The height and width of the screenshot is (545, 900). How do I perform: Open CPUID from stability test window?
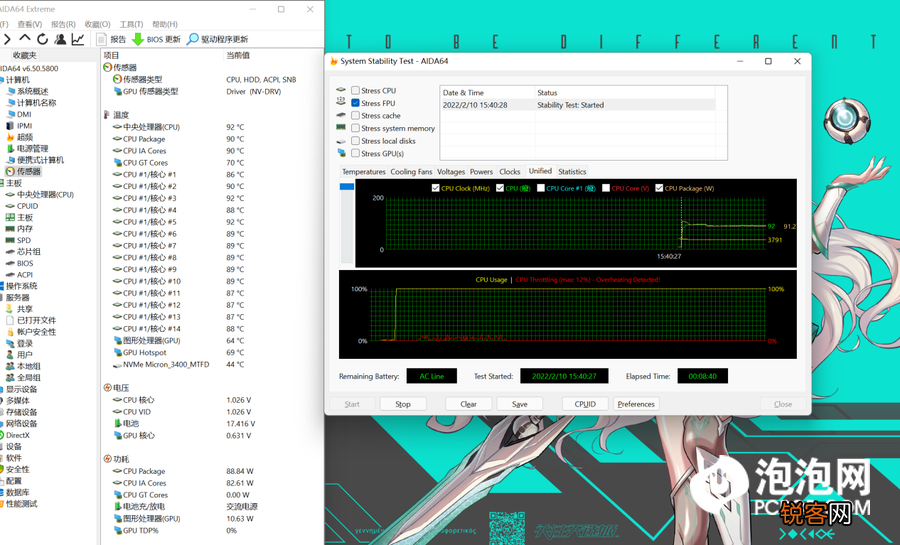[x=585, y=404]
